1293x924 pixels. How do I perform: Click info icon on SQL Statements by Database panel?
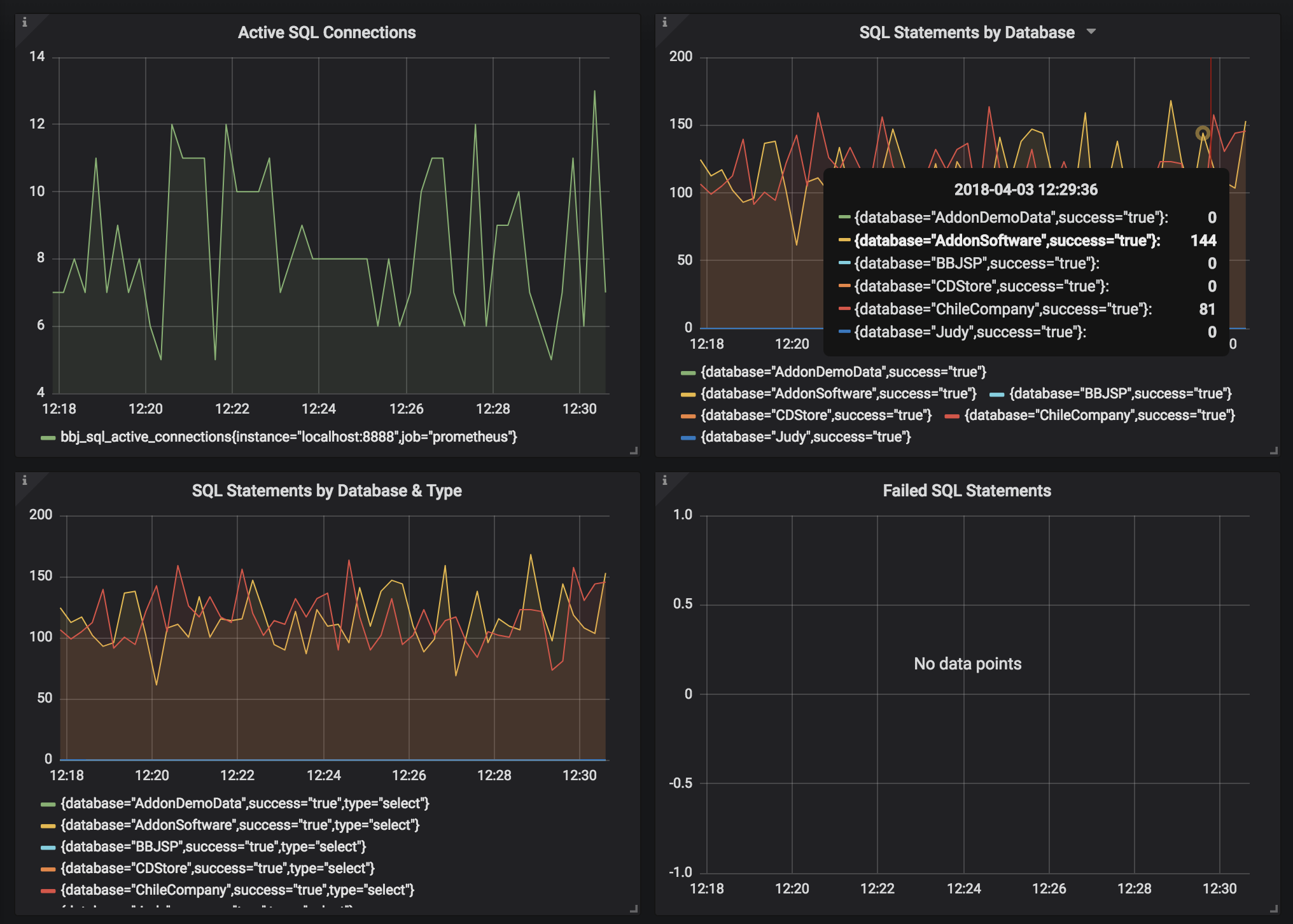tap(664, 22)
